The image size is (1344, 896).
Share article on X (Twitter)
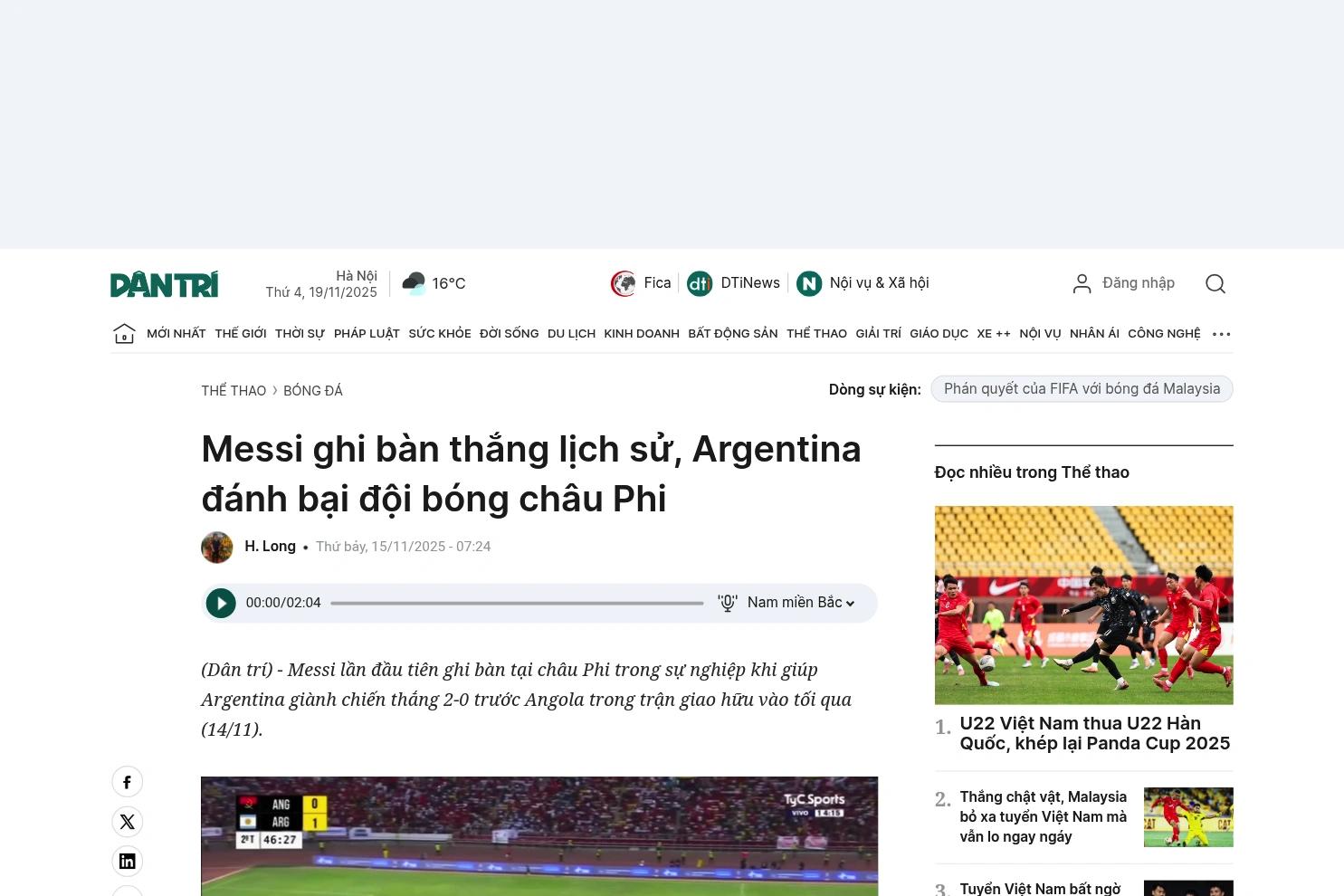(x=128, y=822)
